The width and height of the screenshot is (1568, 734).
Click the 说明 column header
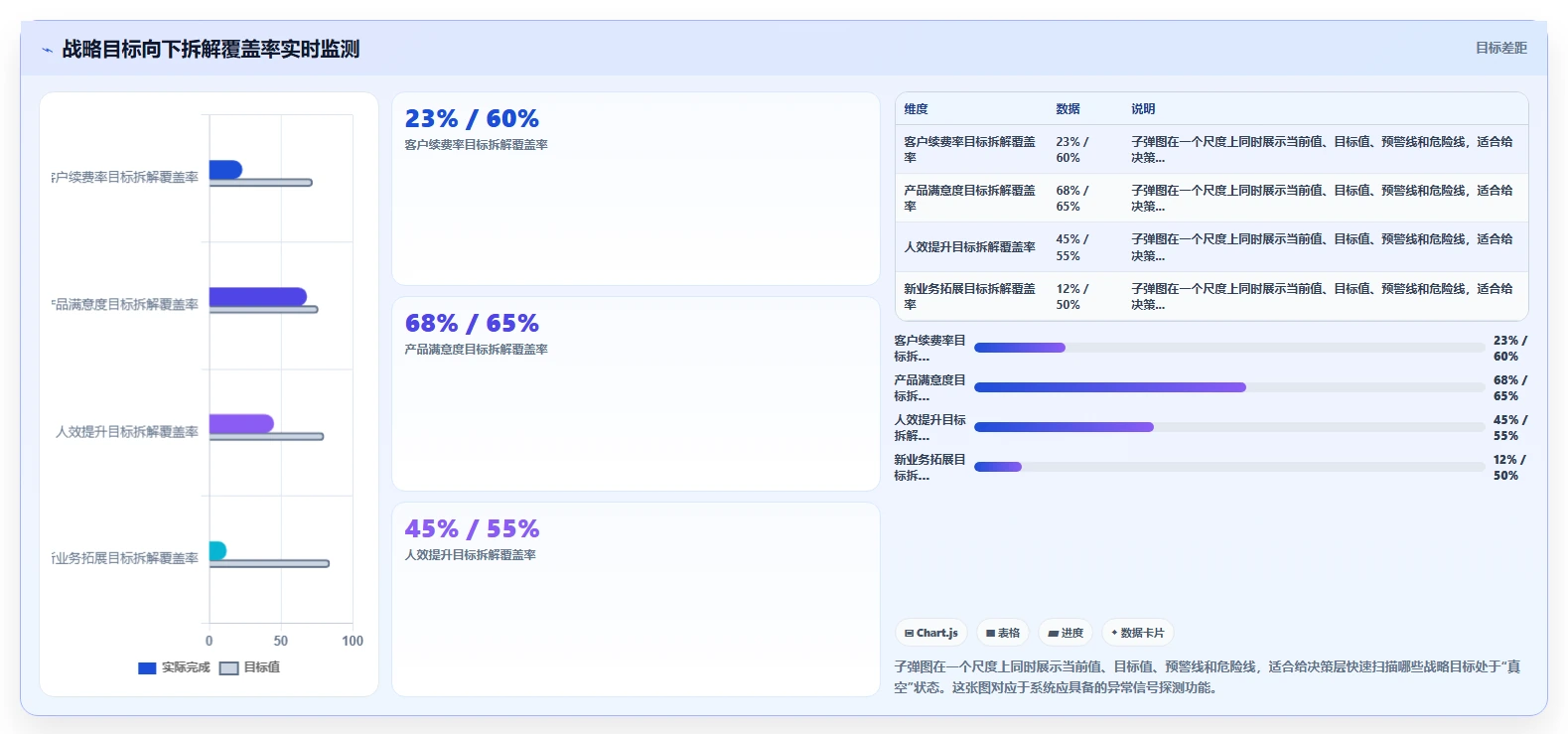click(1143, 109)
